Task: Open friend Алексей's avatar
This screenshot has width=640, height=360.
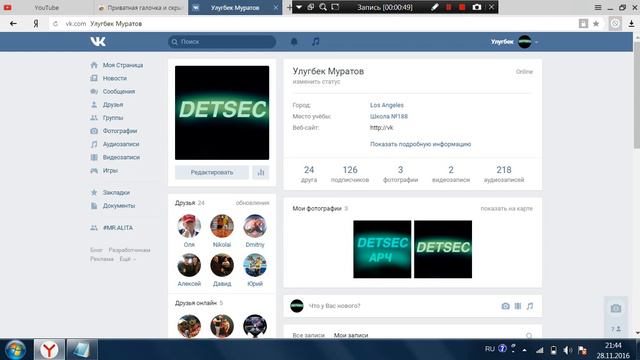Action: coord(189,265)
